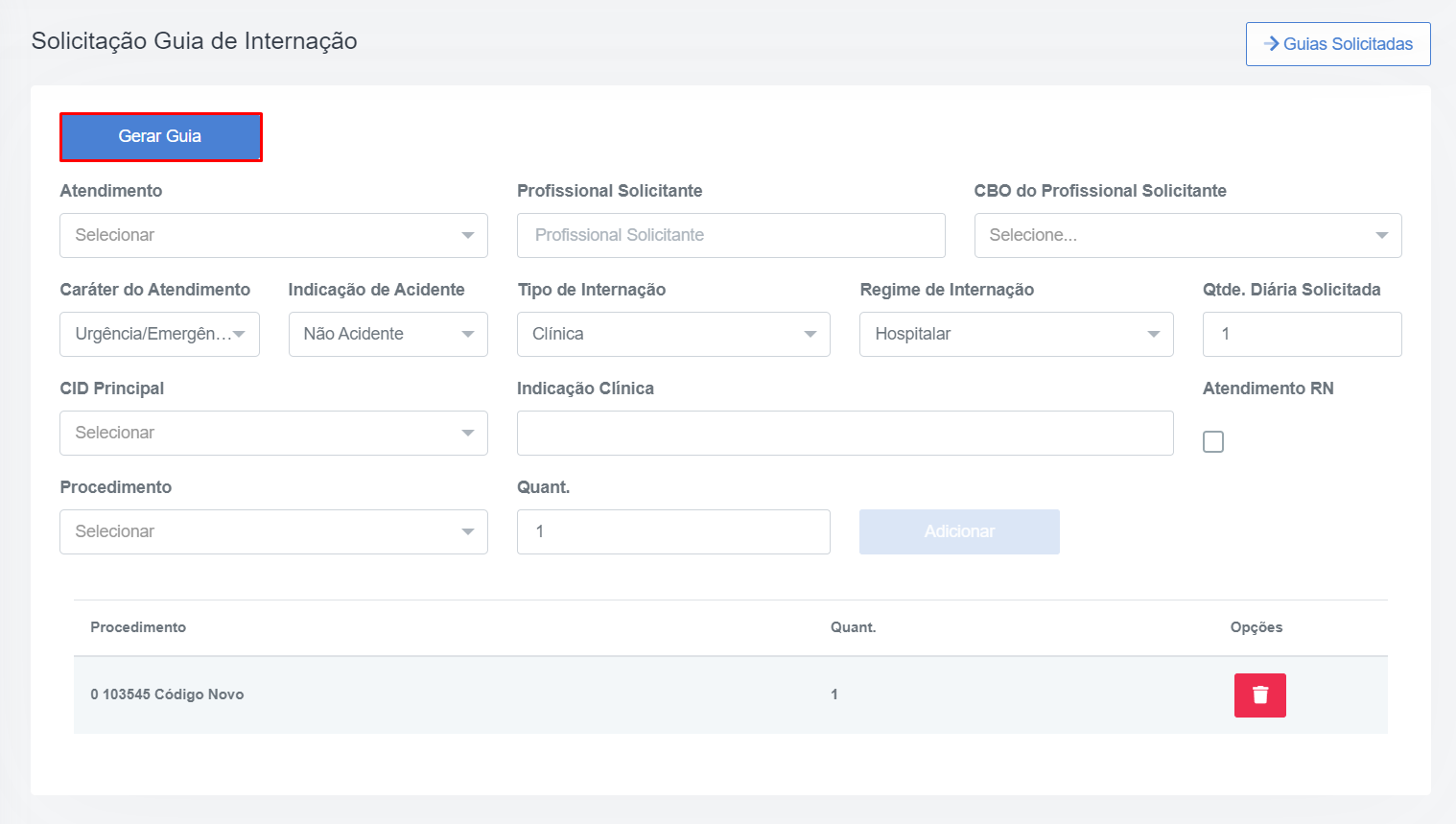The height and width of the screenshot is (824, 1456).
Task: Open CID Principal dropdown
Action: pyautogui.click(x=273, y=433)
